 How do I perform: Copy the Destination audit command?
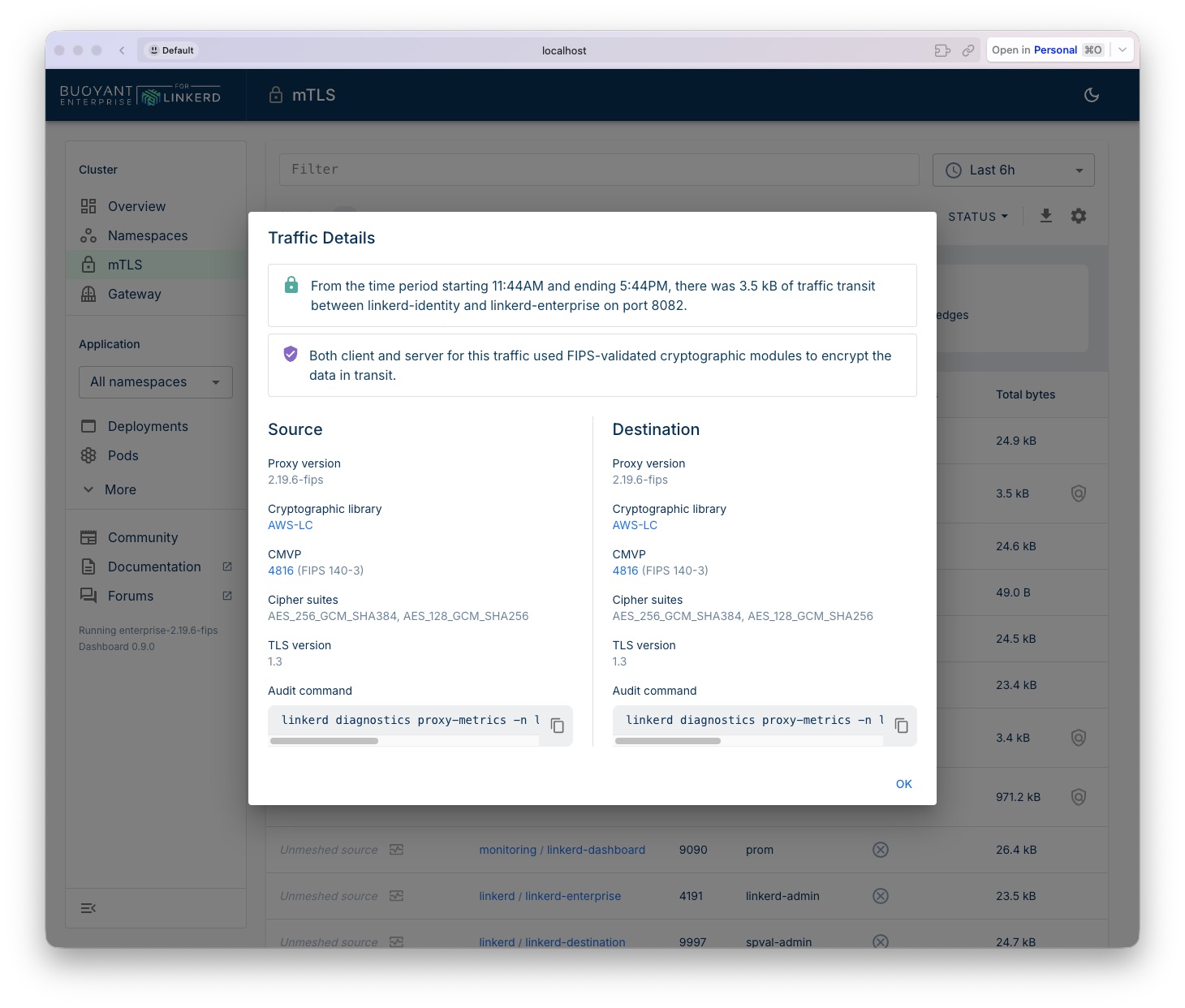coord(901,726)
